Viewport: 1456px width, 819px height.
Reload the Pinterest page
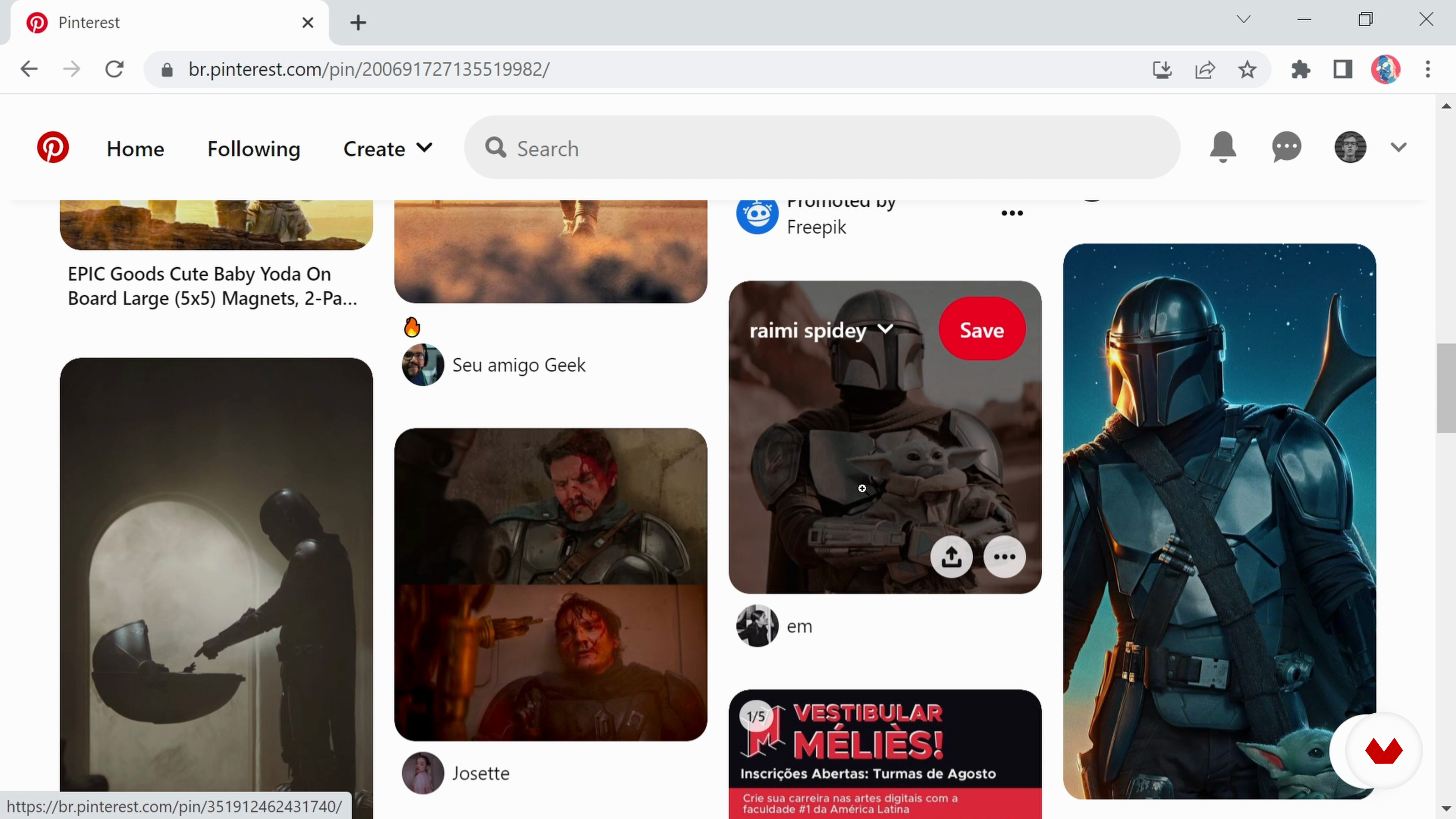coord(114,69)
